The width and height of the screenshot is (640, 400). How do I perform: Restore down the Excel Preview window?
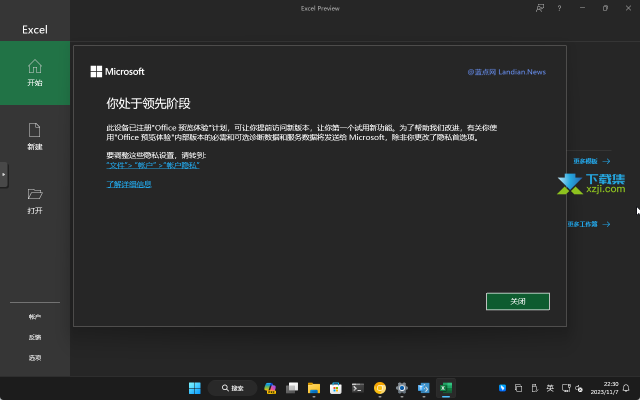pos(605,8)
